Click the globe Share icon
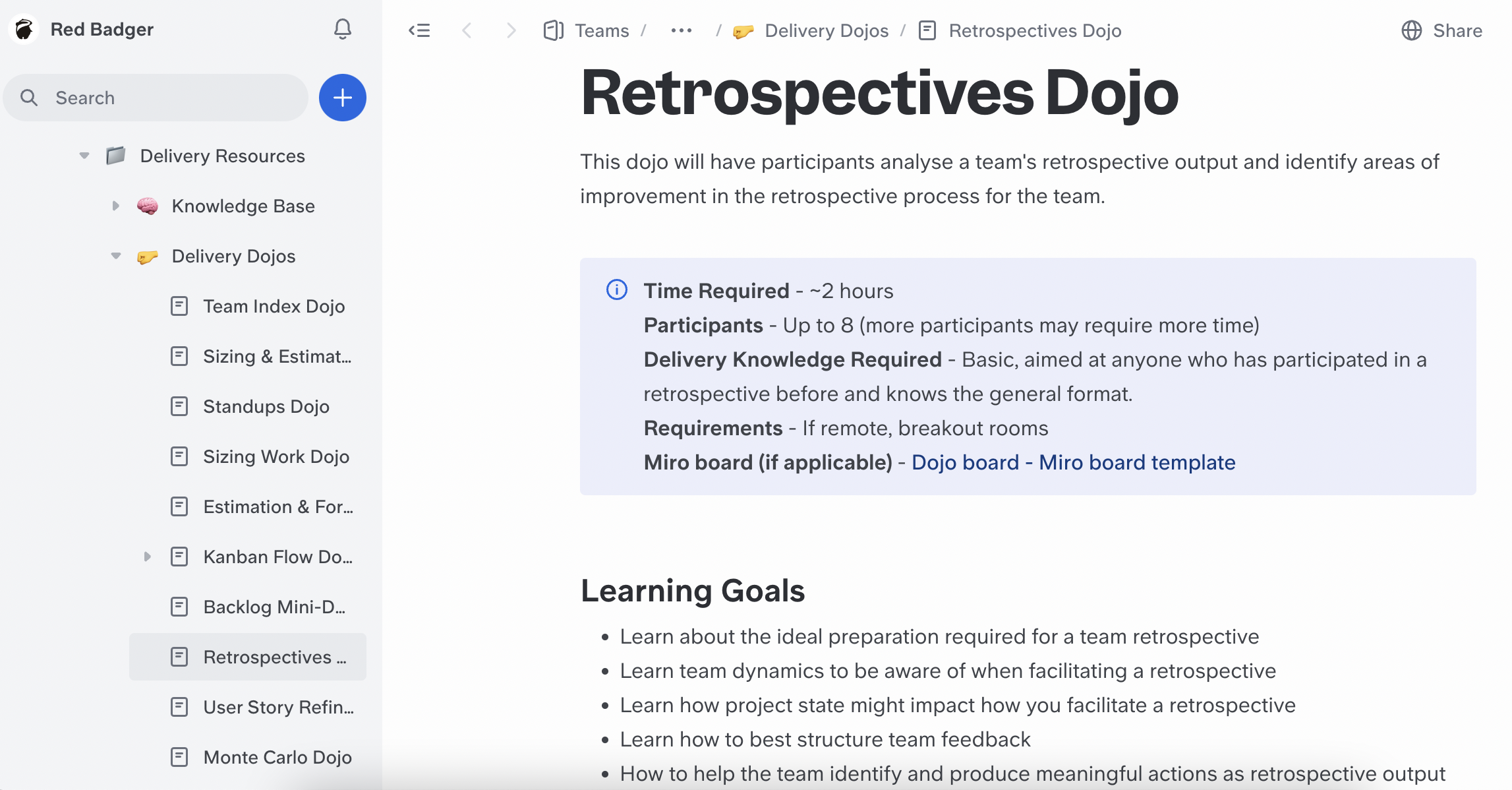Screen dimensions: 1512x790 (x=1411, y=30)
